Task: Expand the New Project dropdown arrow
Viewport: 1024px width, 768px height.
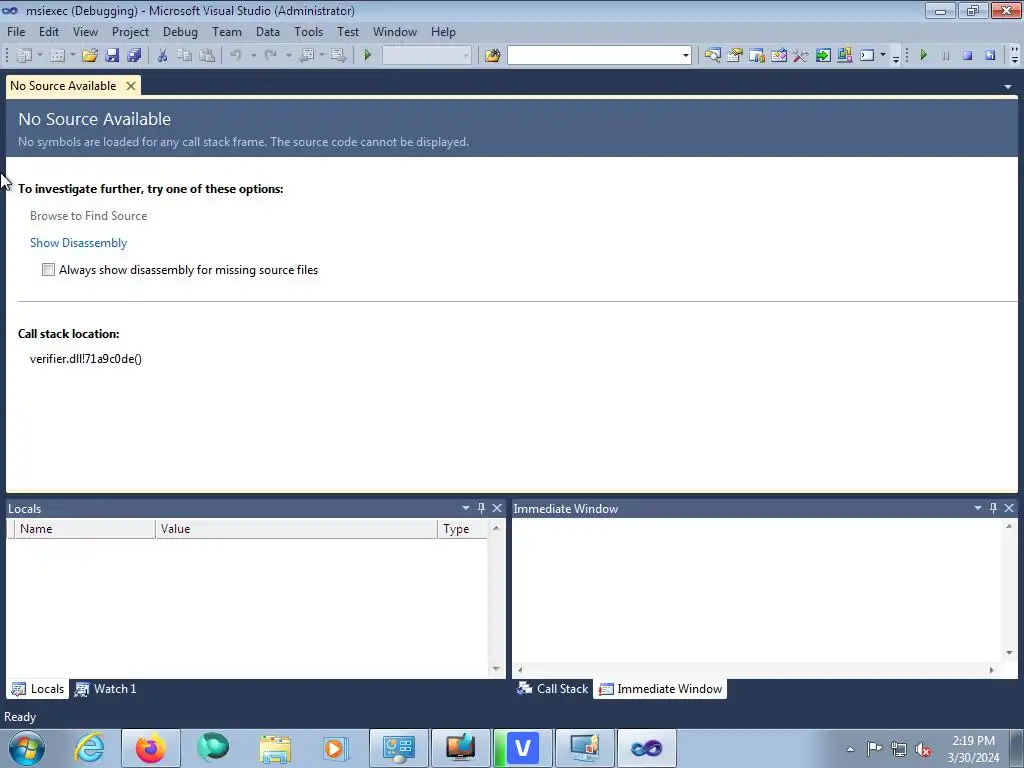Action: 39,56
